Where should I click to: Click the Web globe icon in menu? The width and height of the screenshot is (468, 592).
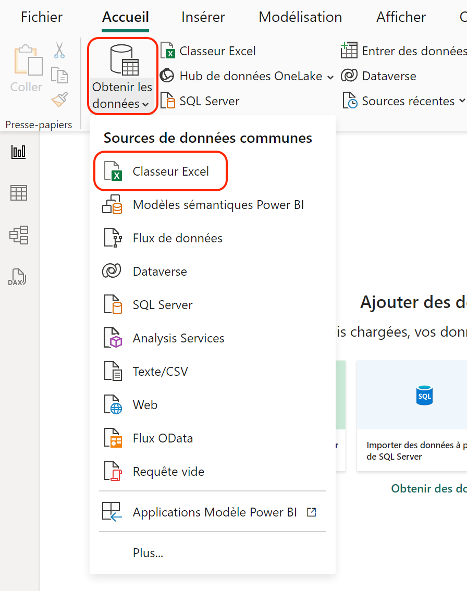click(x=113, y=405)
